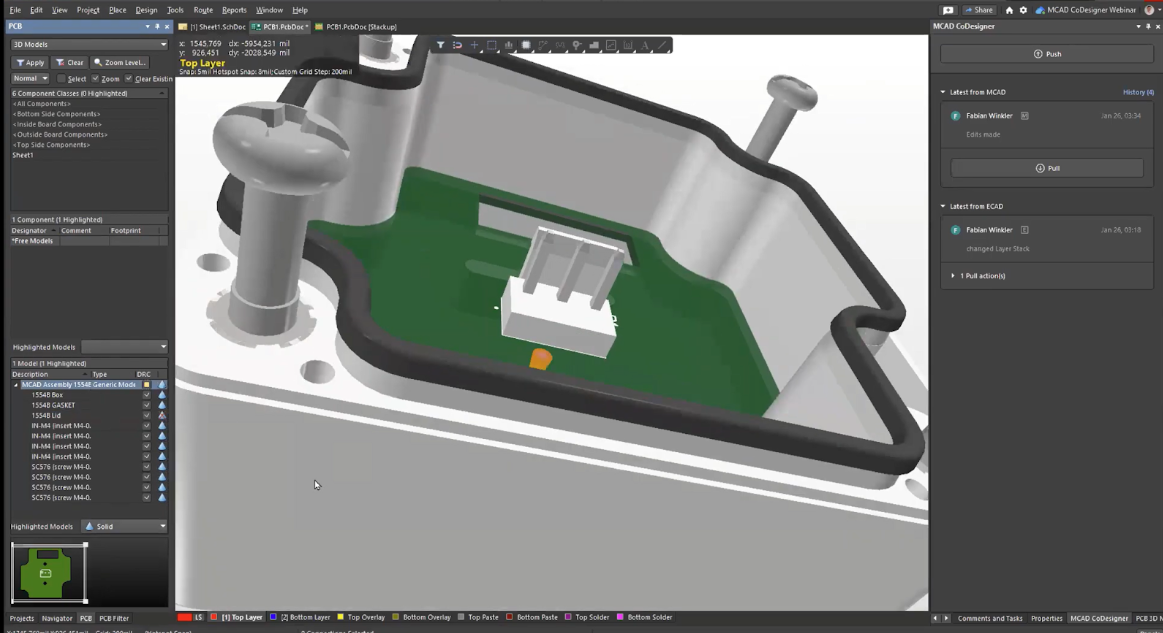Screen dimensions: 1163x633
Task: Click the place component chip icon
Action: (x=526, y=45)
